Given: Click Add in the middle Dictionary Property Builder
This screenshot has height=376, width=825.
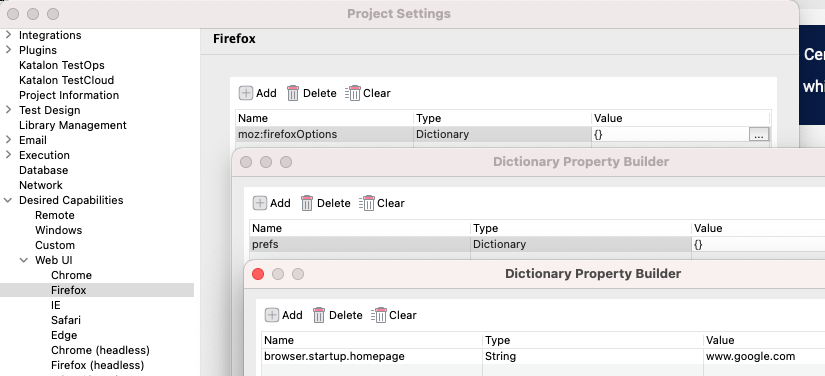Looking at the screenshot, I should (272, 203).
